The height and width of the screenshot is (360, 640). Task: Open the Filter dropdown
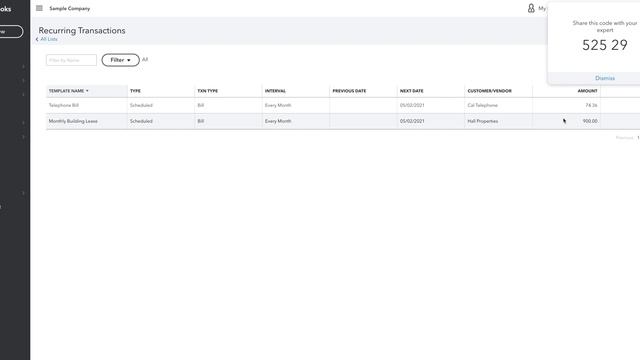(x=120, y=60)
